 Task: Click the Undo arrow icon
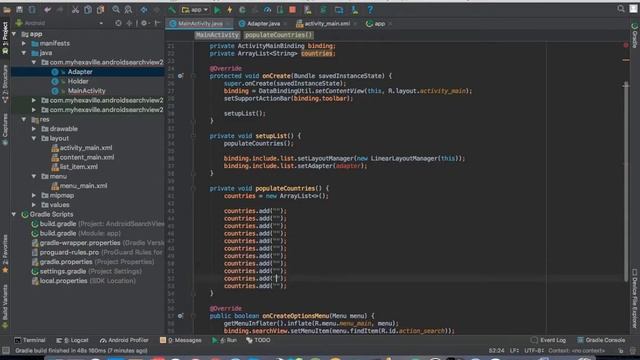click(47, 9)
